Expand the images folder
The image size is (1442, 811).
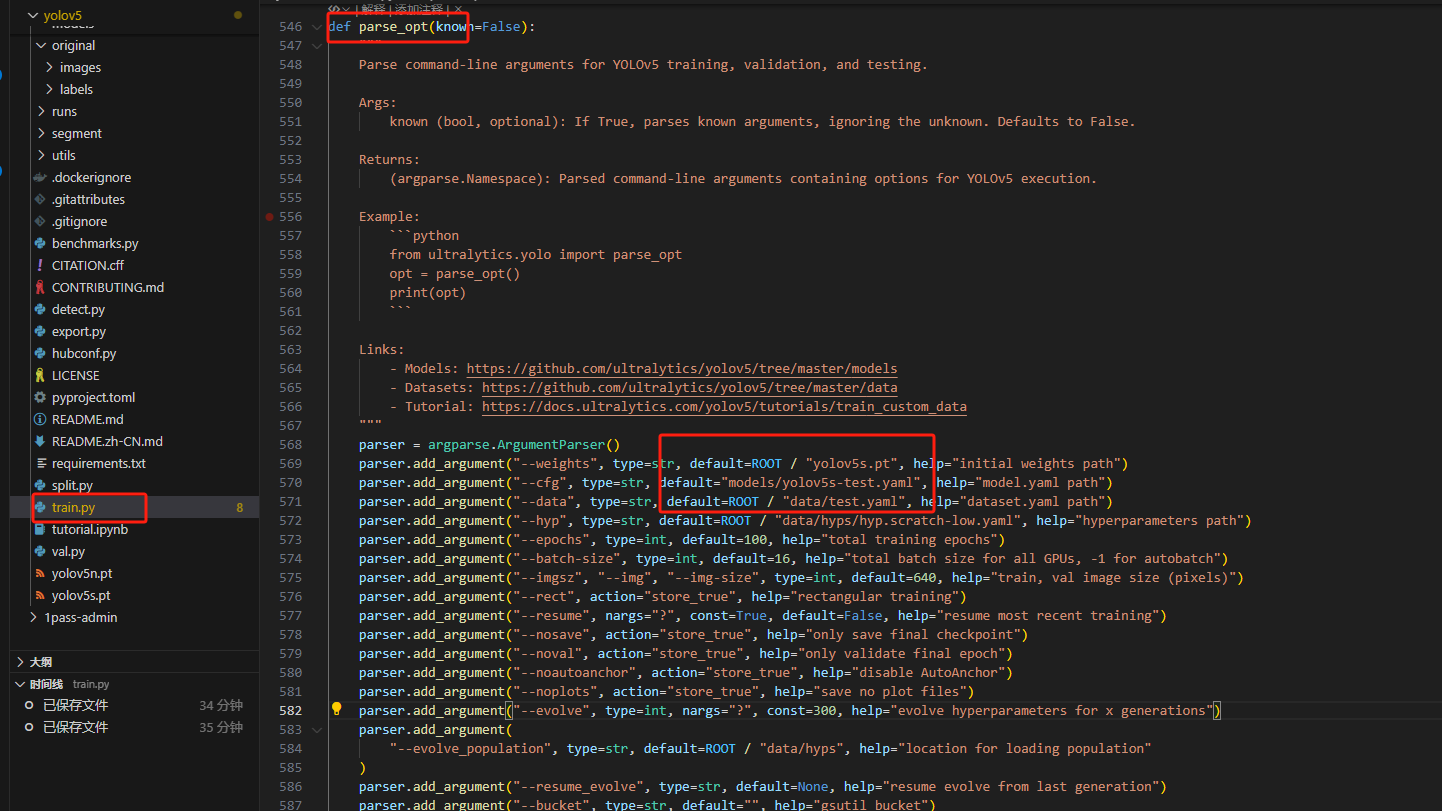coord(50,67)
